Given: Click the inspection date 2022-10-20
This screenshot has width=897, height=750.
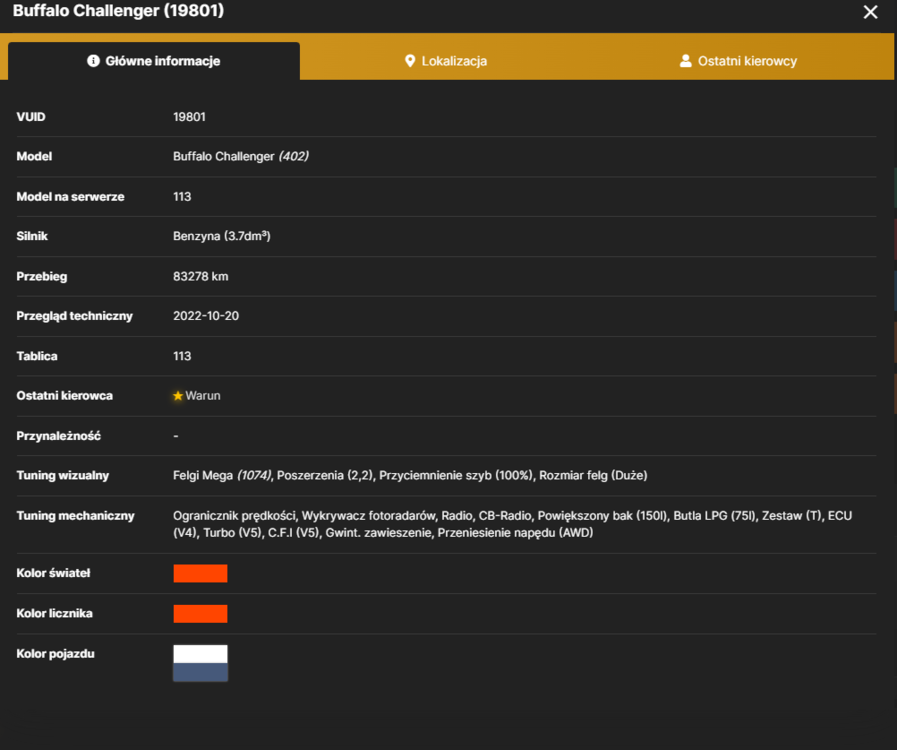Looking at the screenshot, I should (x=206, y=316).
